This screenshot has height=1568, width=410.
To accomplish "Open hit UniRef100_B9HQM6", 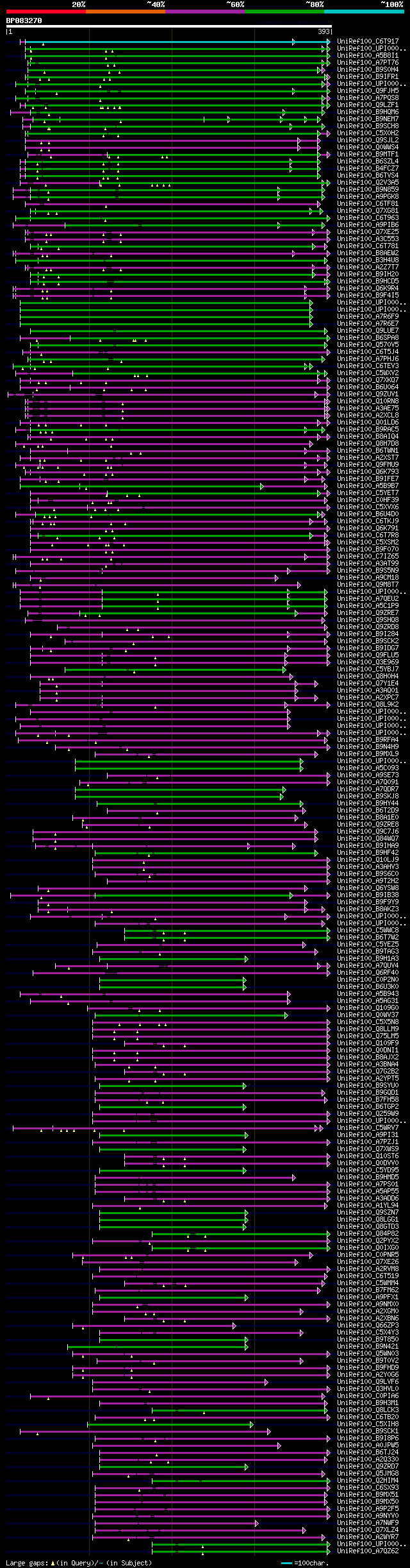I will 368,112.
